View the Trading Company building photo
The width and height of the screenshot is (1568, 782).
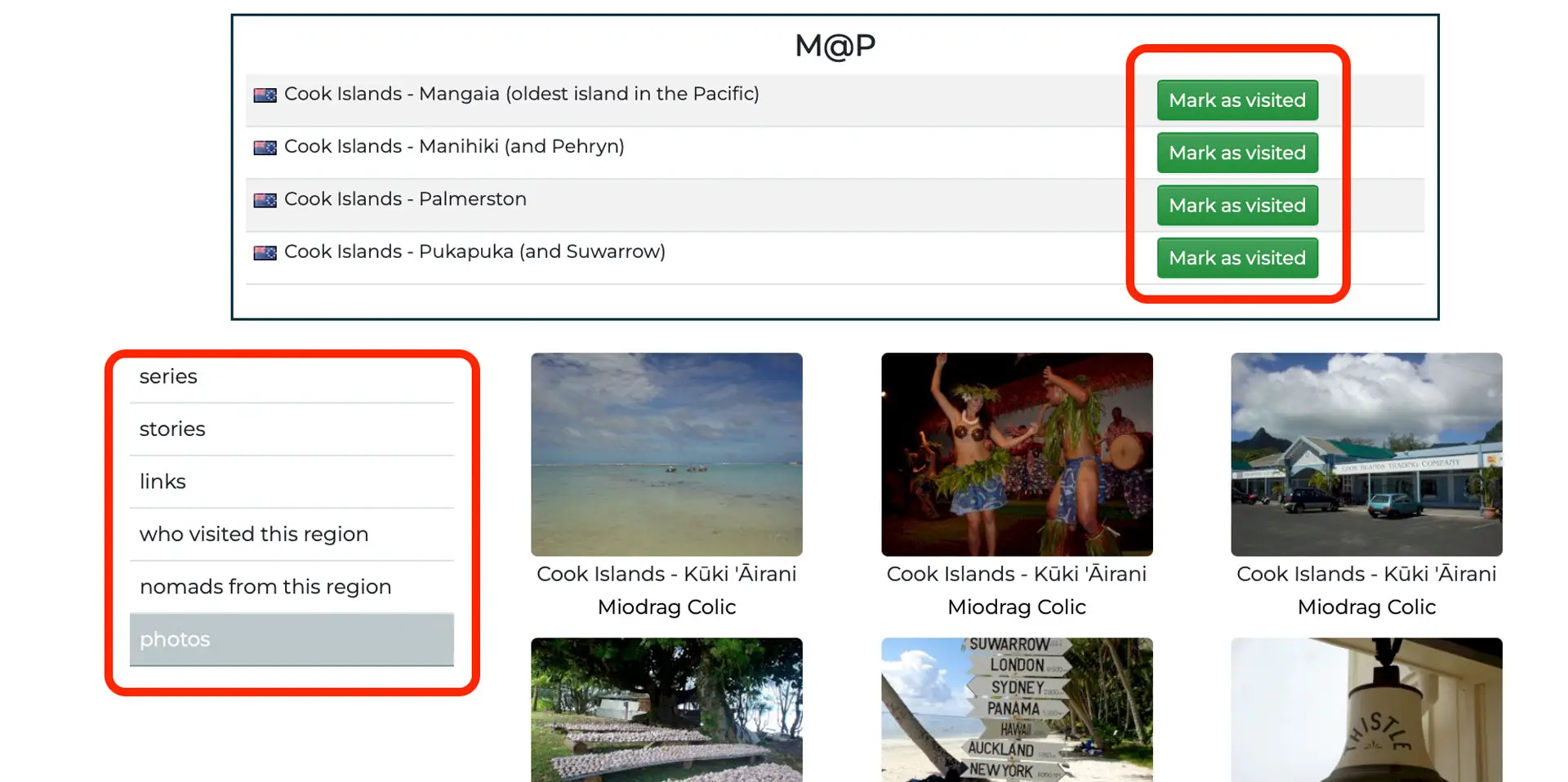[1366, 454]
